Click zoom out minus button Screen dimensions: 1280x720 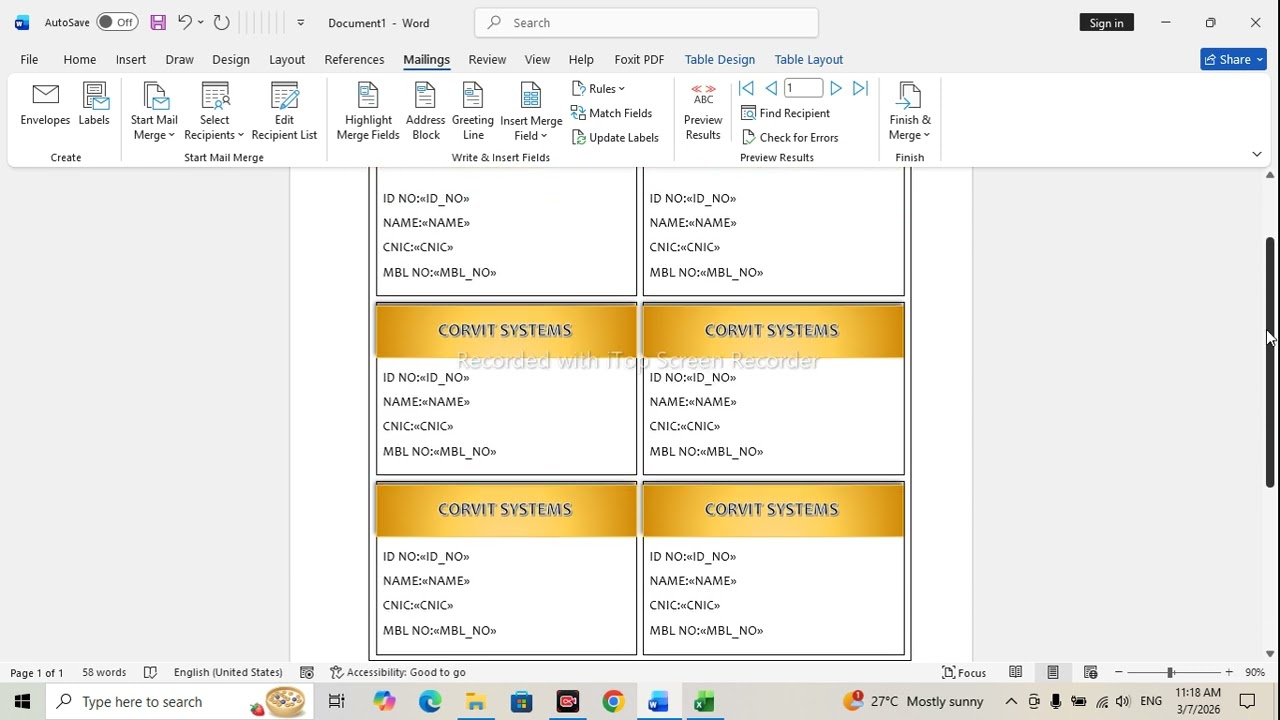[1118, 672]
